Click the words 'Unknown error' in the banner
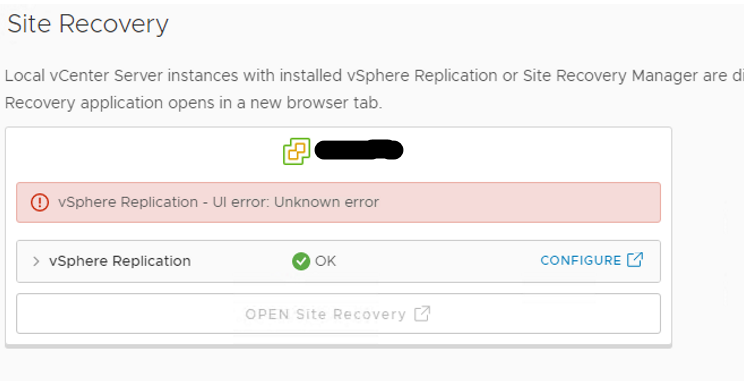The height and width of the screenshot is (381, 744). (326, 202)
